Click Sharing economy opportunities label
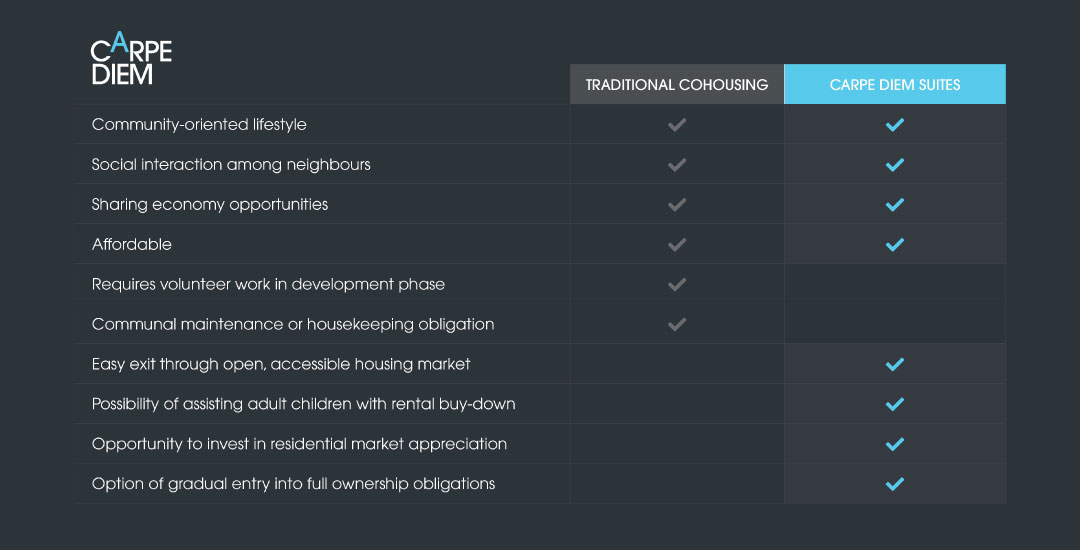1080x550 pixels. 210,204
